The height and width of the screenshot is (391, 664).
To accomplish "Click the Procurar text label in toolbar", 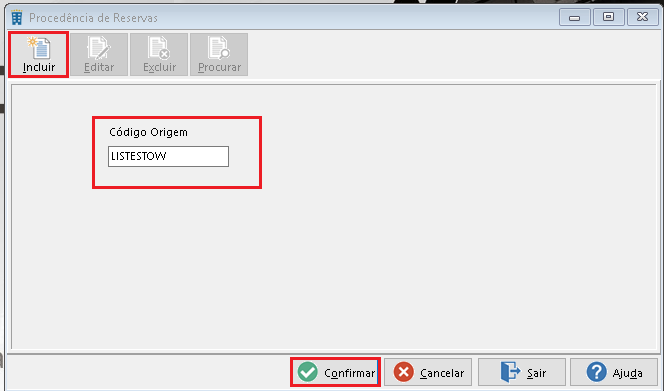I will tap(219, 67).
